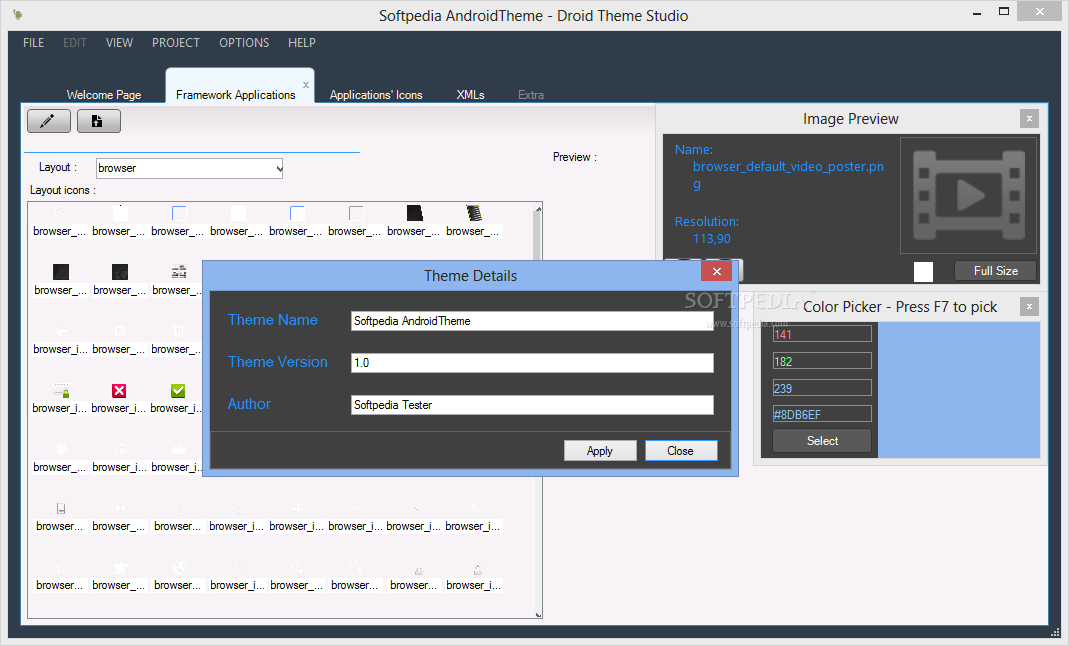Open the FILE menu
1069x646 pixels.
(x=33, y=42)
